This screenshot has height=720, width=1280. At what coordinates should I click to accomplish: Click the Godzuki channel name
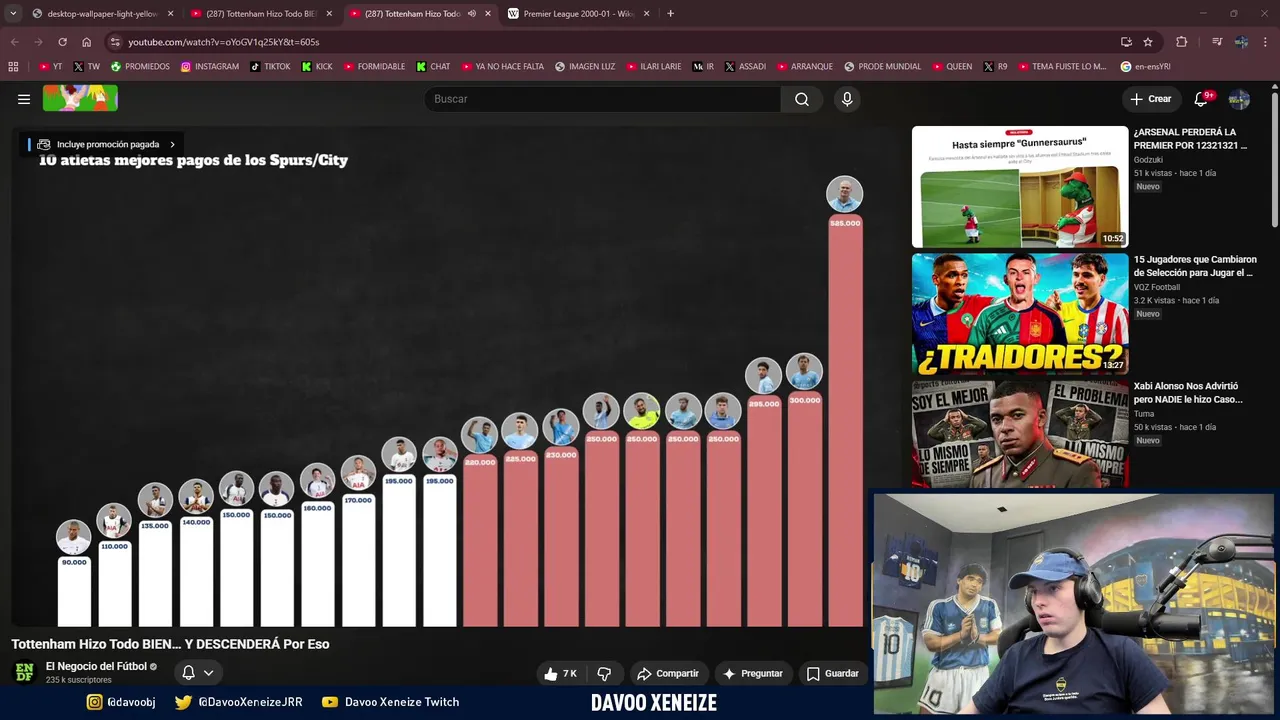pyautogui.click(x=1148, y=160)
